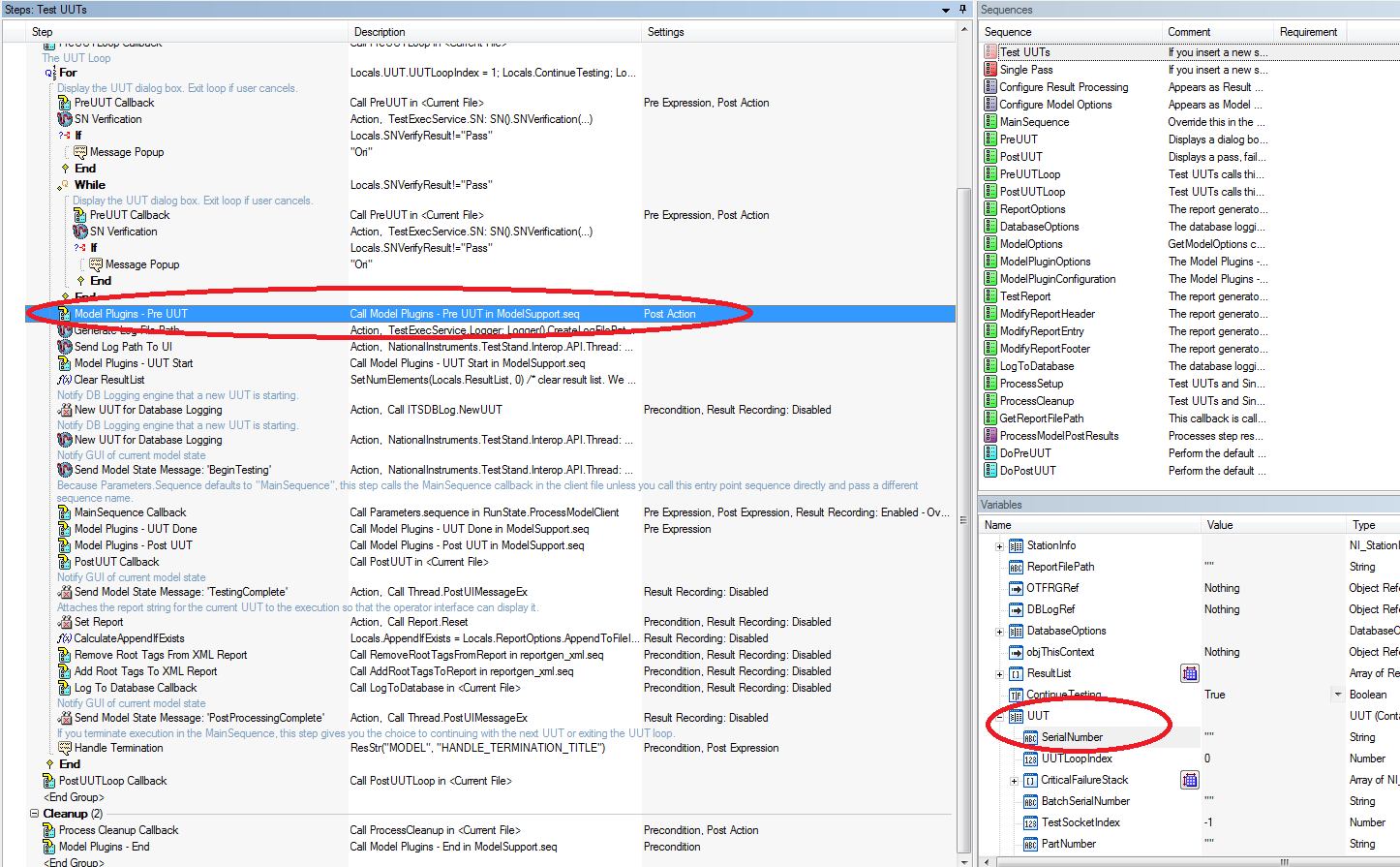This screenshot has width=1400, height=867.
Task: Click the 'TestingComplete' state message step icon
Action: [x=65, y=592]
